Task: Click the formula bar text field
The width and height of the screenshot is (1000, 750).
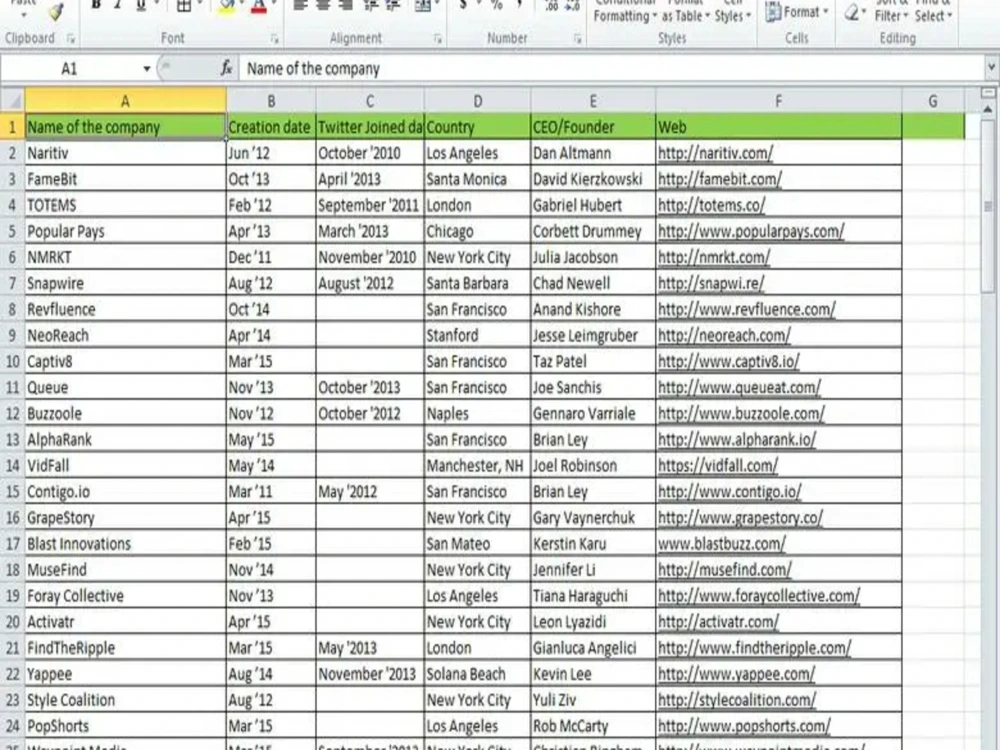Action: point(611,68)
